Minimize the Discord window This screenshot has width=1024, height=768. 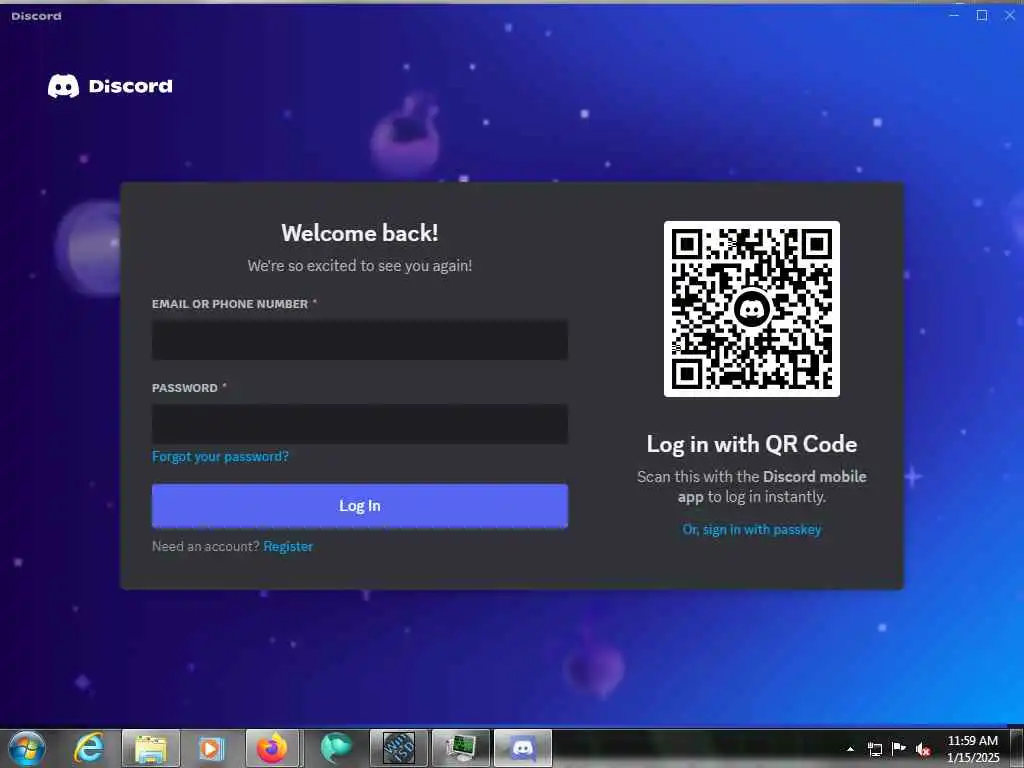953,15
